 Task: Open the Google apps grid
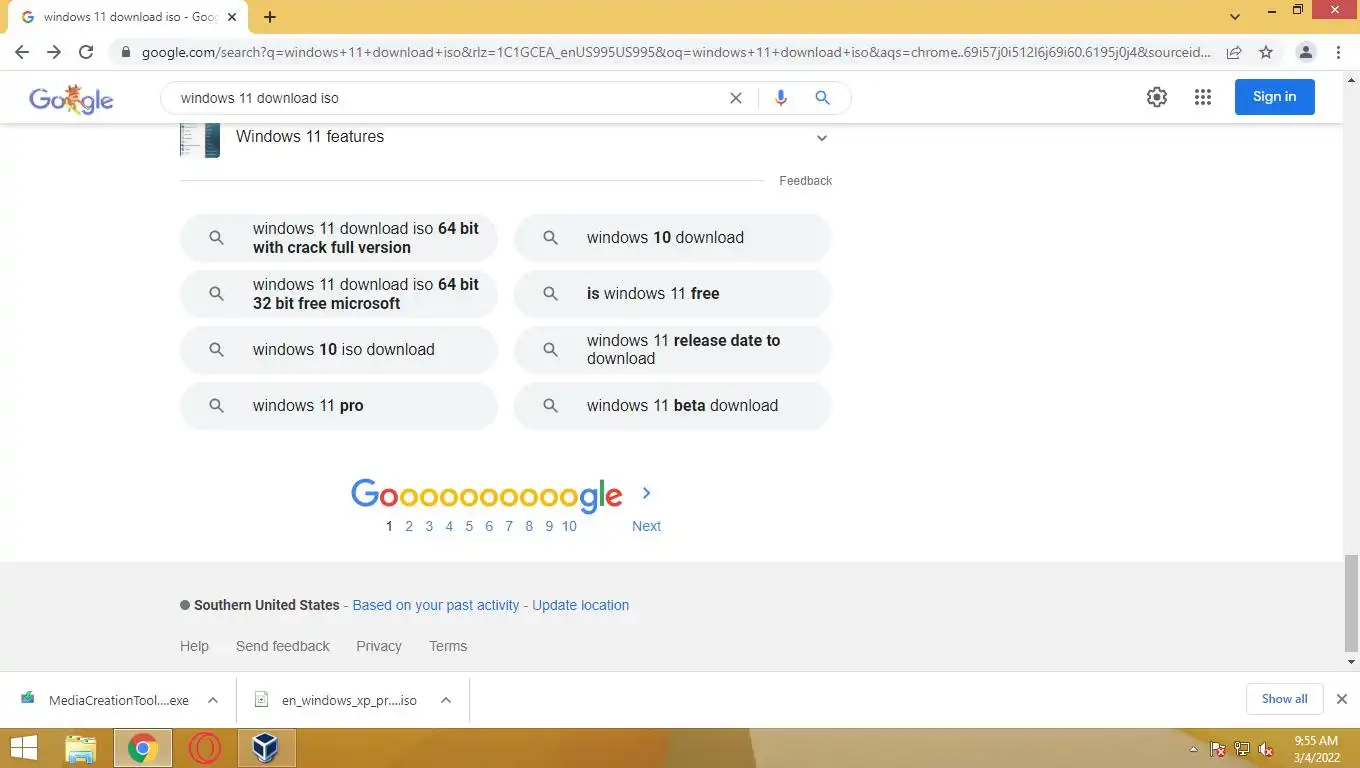coord(1203,97)
